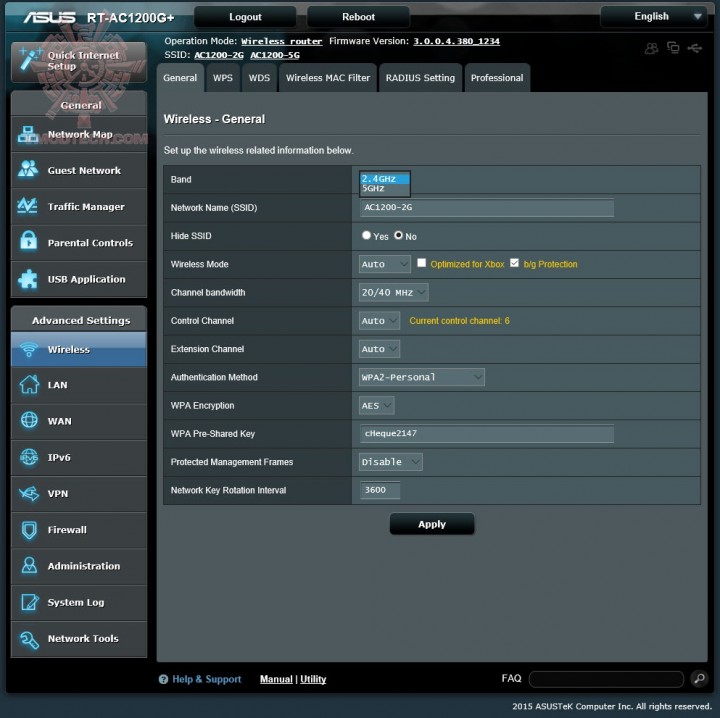The height and width of the screenshot is (718, 720).
Task: Click the Network Map icon
Action: pyautogui.click(x=28, y=134)
